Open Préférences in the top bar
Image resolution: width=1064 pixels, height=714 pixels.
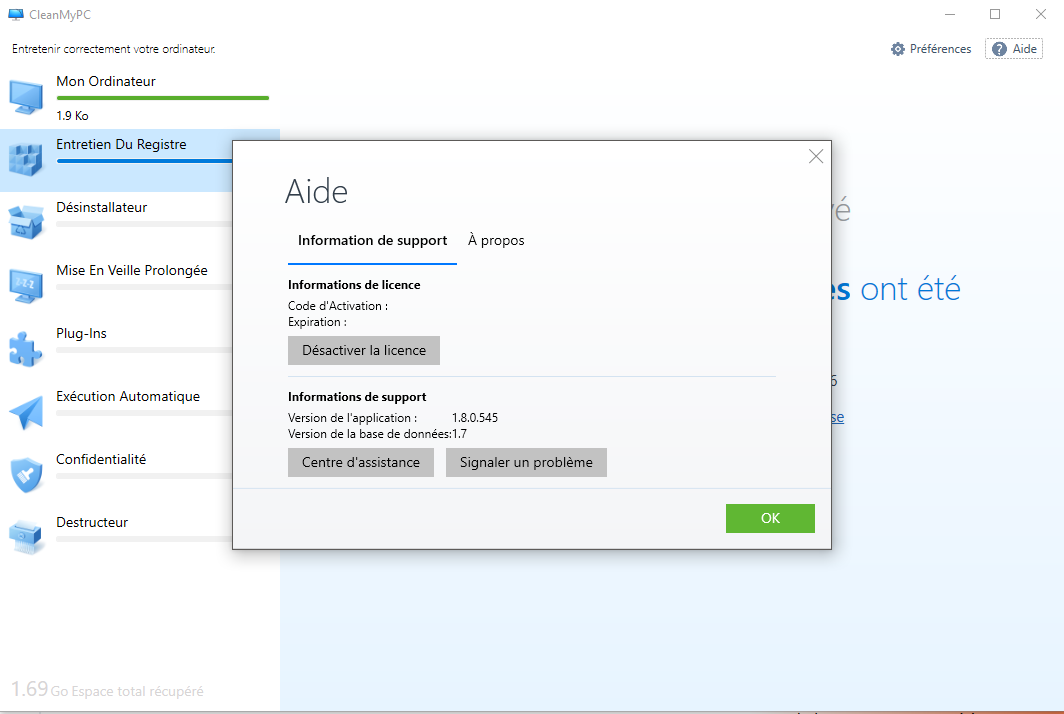click(x=931, y=49)
